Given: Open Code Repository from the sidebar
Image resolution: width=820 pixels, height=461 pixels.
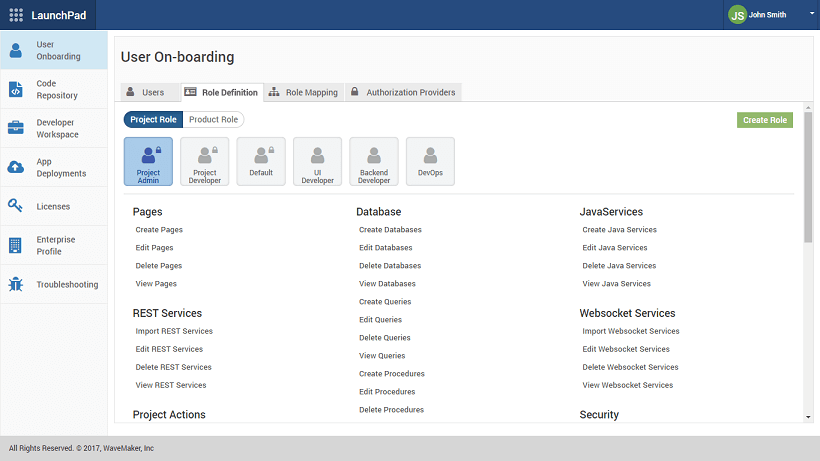Looking at the screenshot, I should 16,89.
